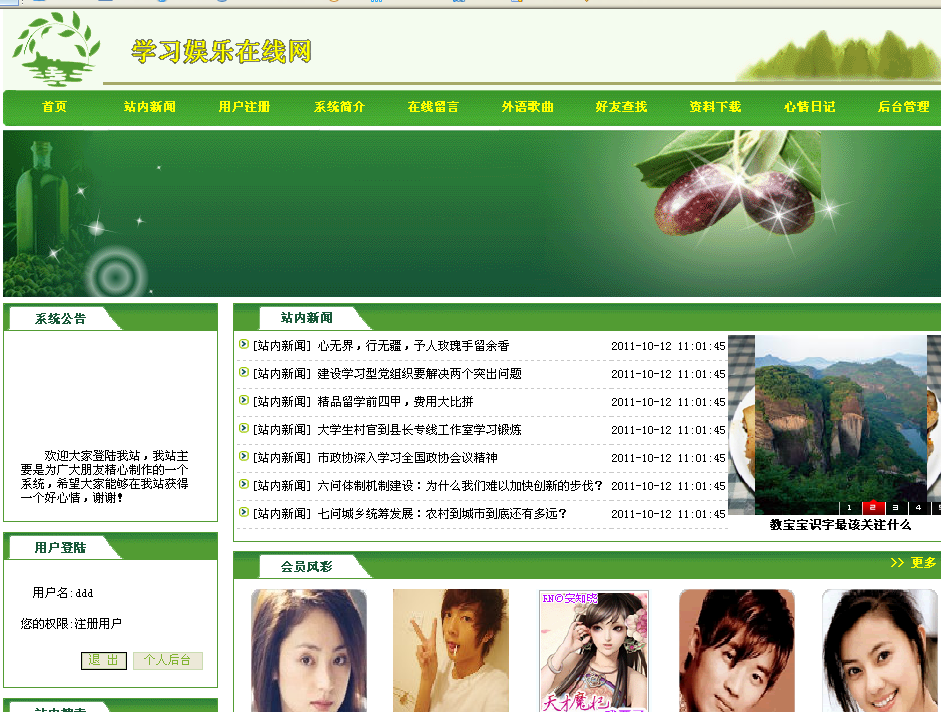Open the anime girl member photo
Viewport: 941px width, 712px height.
click(x=594, y=650)
